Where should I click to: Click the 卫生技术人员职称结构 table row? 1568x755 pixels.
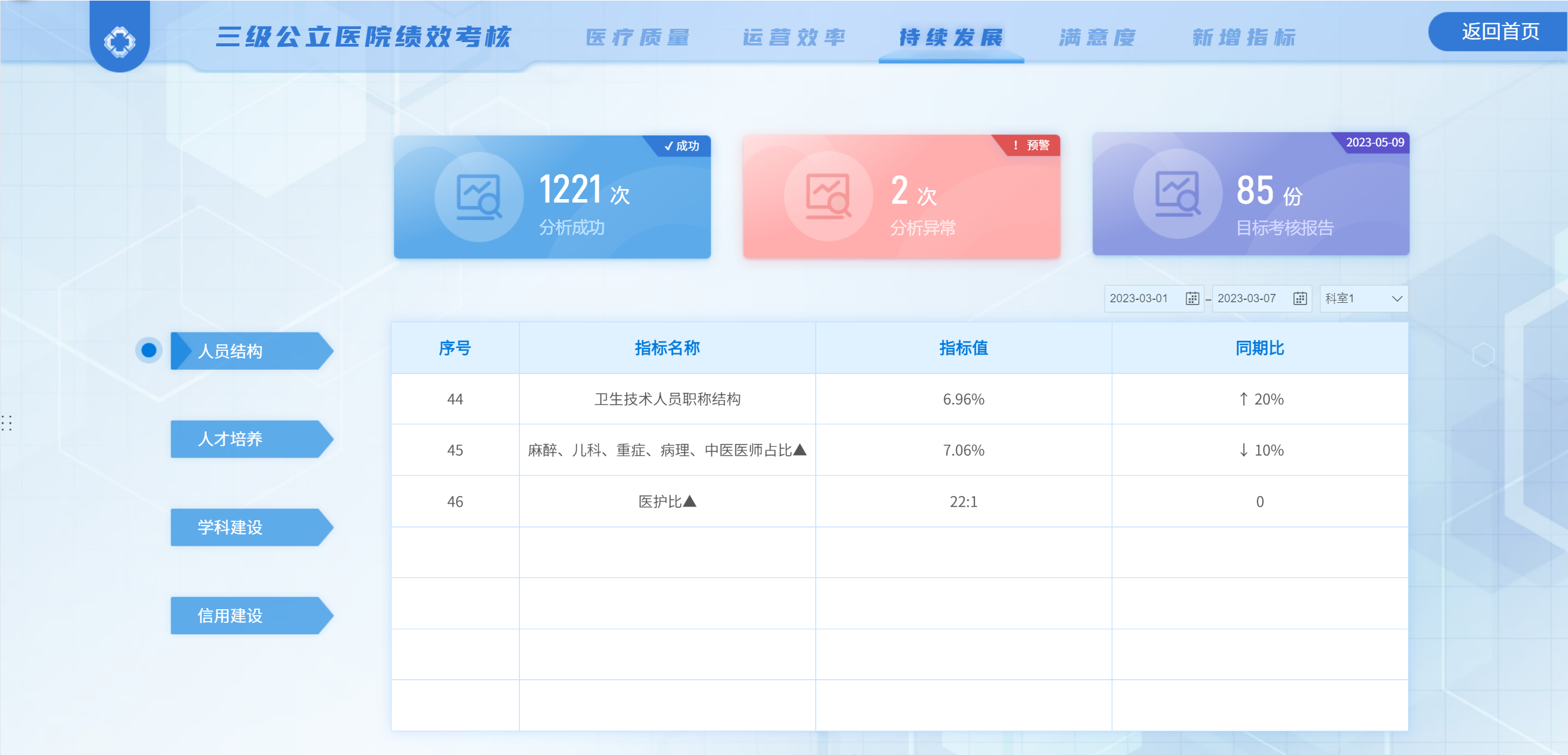point(667,399)
